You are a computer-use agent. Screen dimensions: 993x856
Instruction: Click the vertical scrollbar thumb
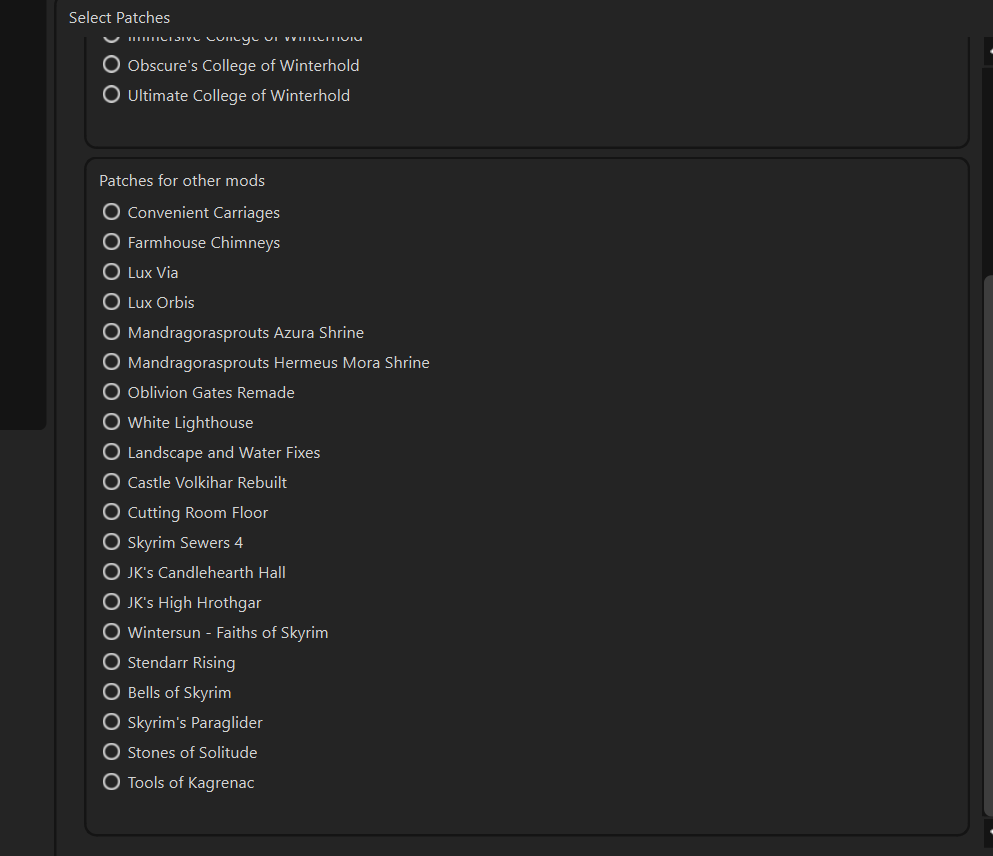point(989,545)
